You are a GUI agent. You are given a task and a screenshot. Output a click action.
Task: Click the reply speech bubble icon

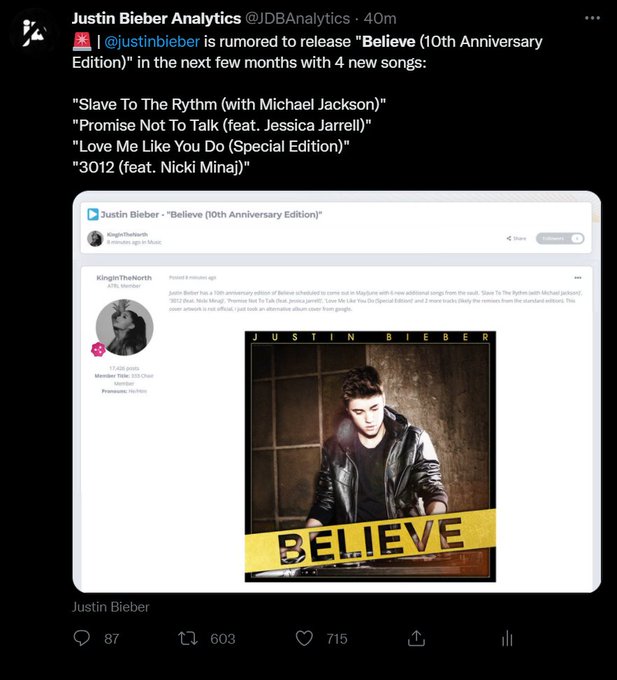[82, 638]
